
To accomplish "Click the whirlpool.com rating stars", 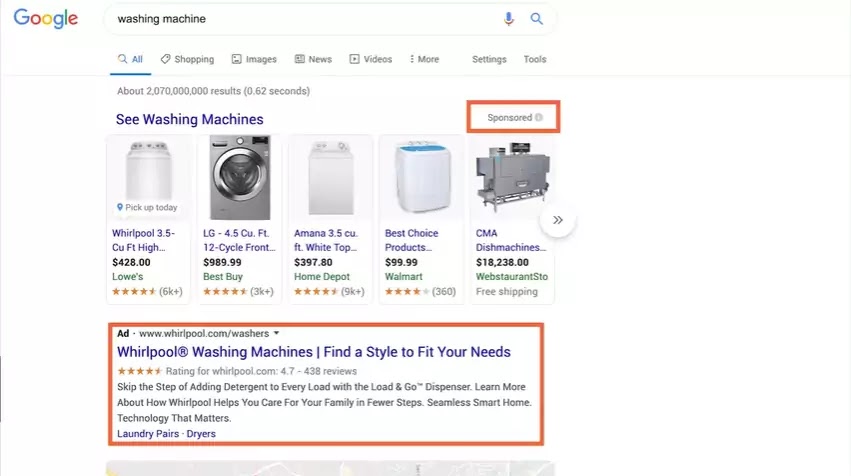I will [x=139, y=371].
